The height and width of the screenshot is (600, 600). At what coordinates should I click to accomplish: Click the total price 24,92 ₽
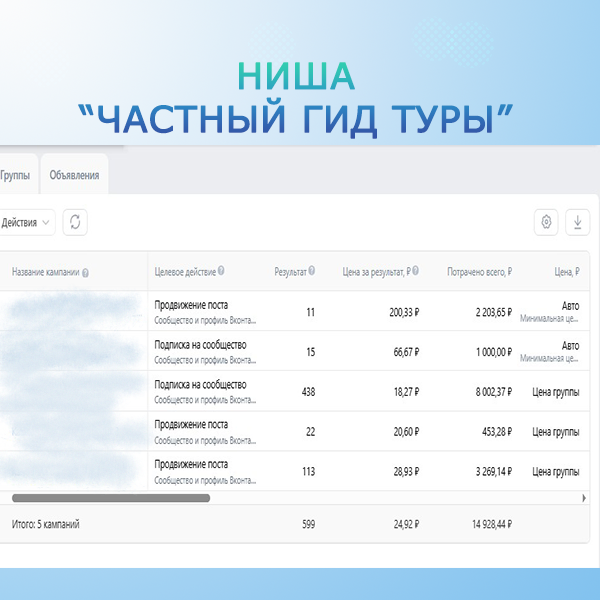point(406,524)
